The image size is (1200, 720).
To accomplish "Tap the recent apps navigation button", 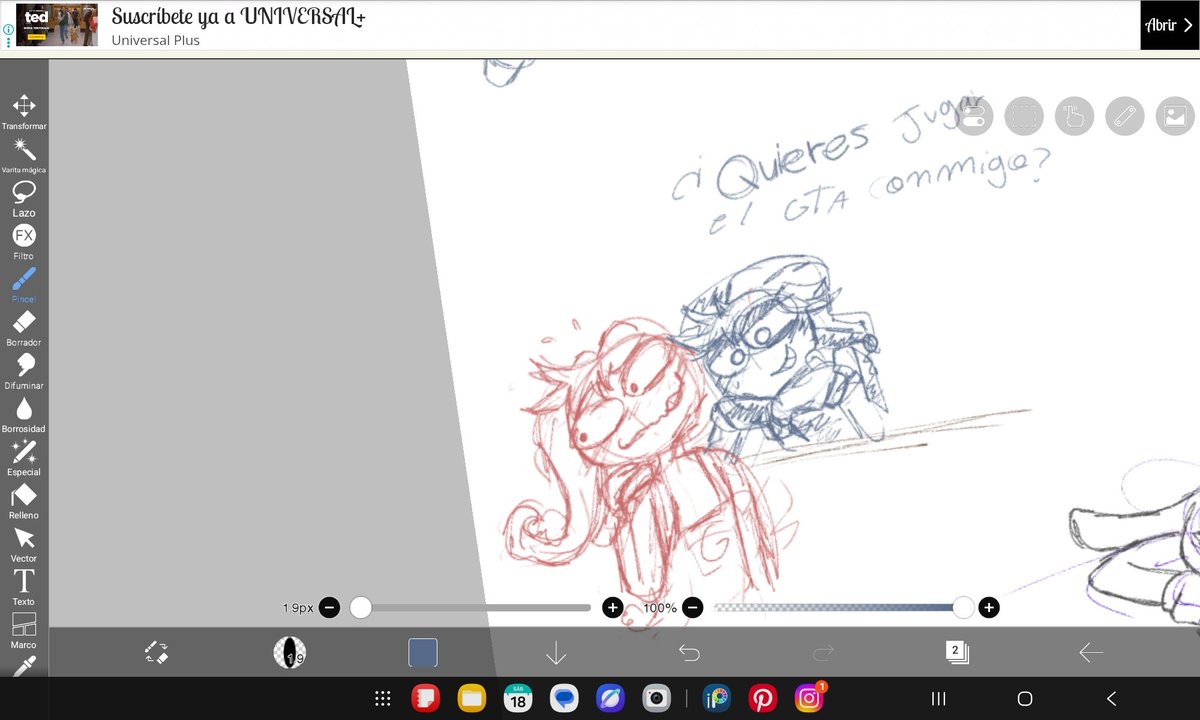I will click(x=938, y=699).
